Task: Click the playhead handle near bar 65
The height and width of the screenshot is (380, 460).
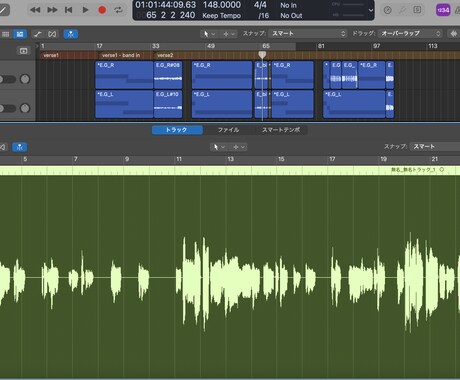Action: pyautogui.click(x=262, y=54)
